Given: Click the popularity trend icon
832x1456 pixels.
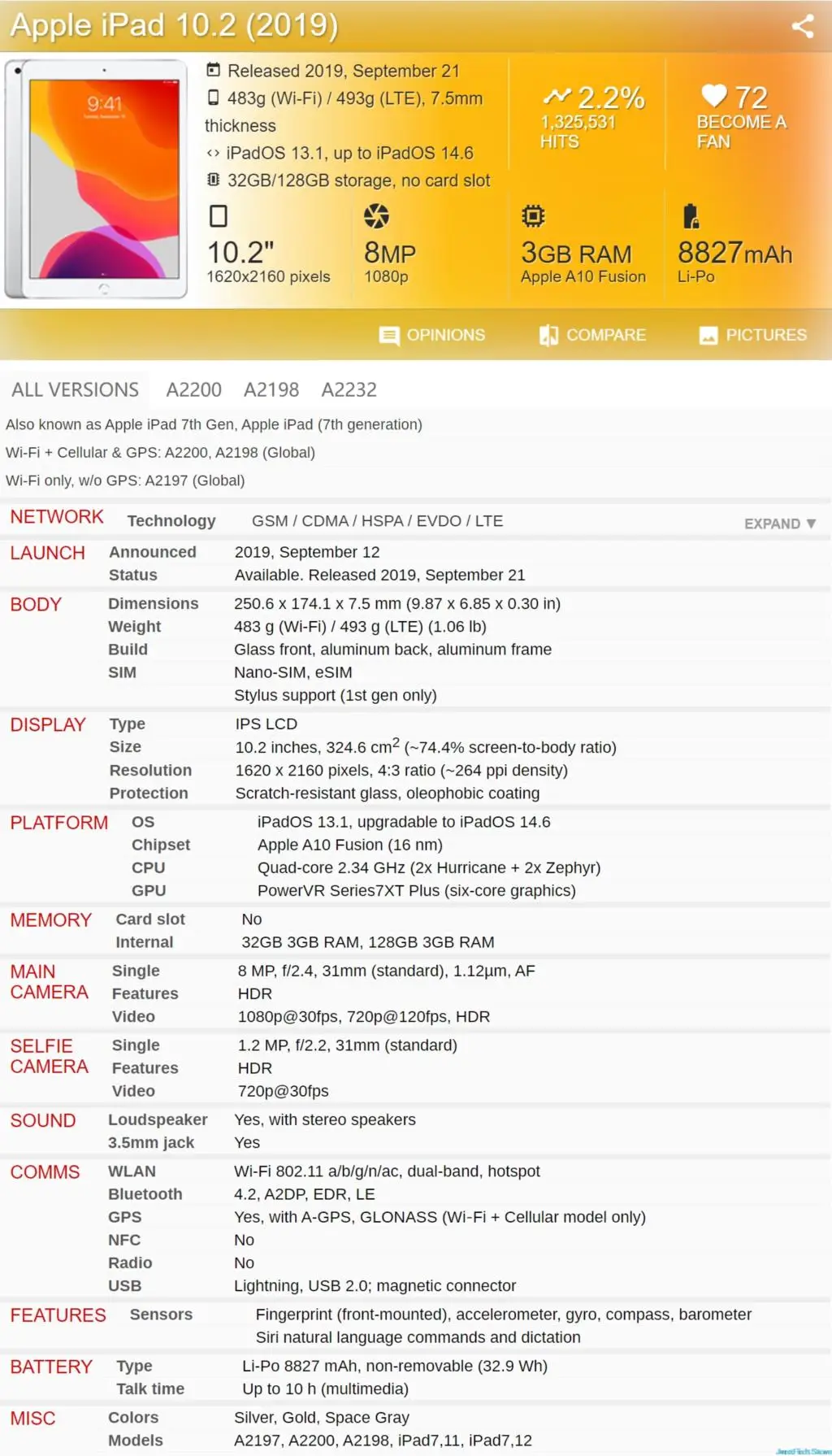Looking at the screenshot, I should tap(557, 97).
